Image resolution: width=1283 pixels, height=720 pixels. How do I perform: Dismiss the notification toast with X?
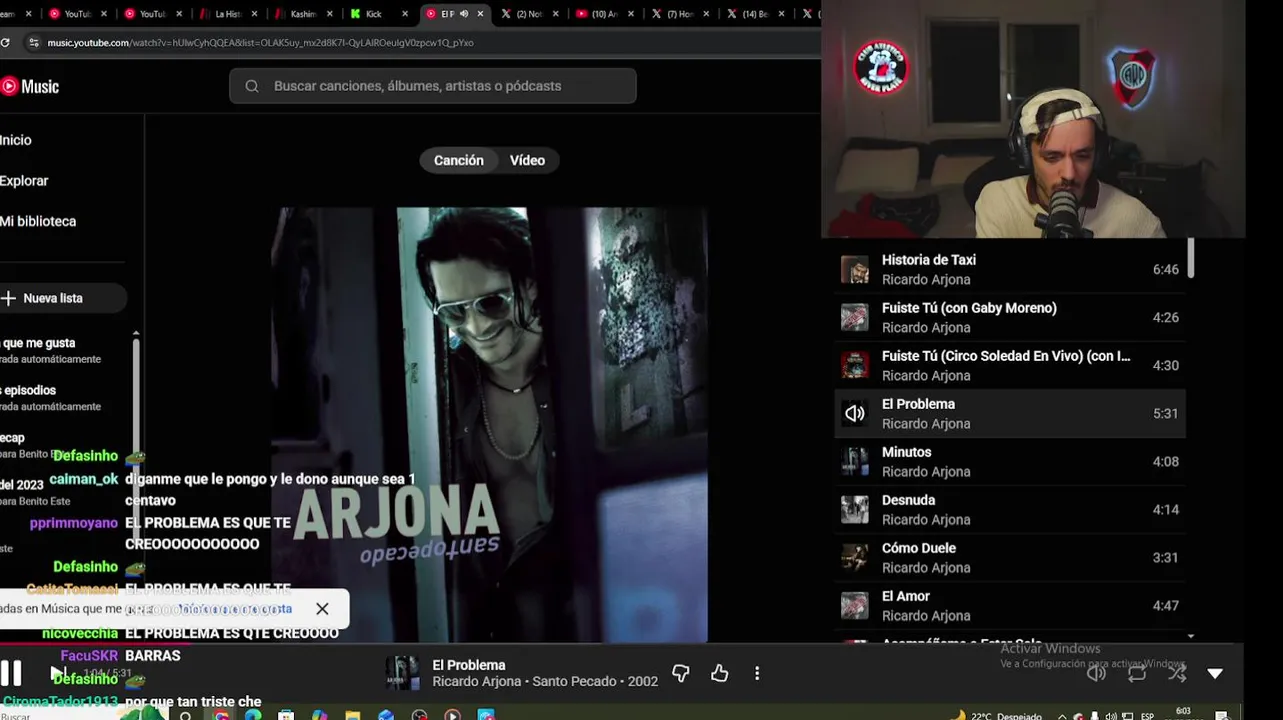(322, 608)
